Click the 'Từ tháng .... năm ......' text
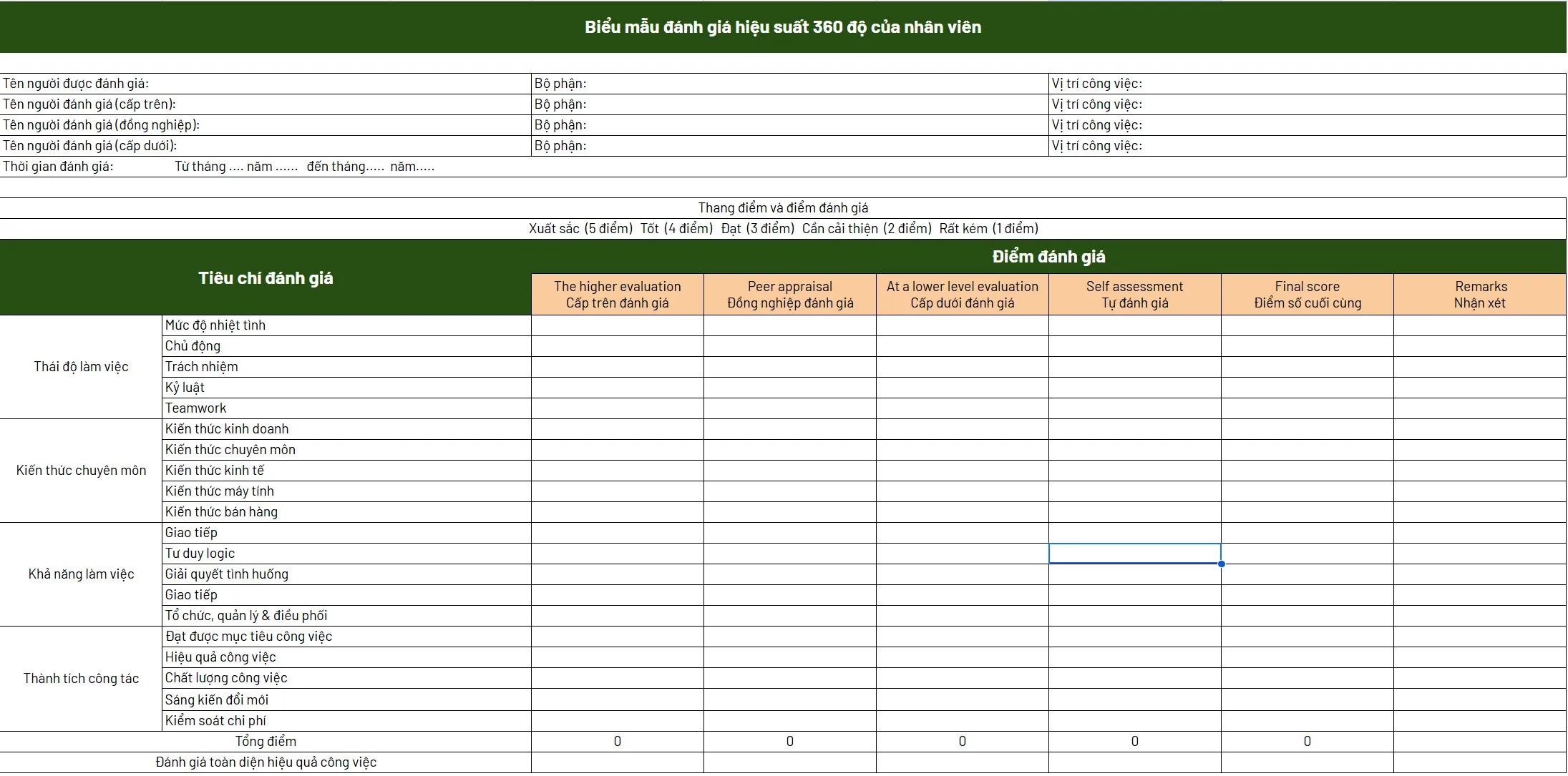1568x776 pixels. [x=236, y=167]
